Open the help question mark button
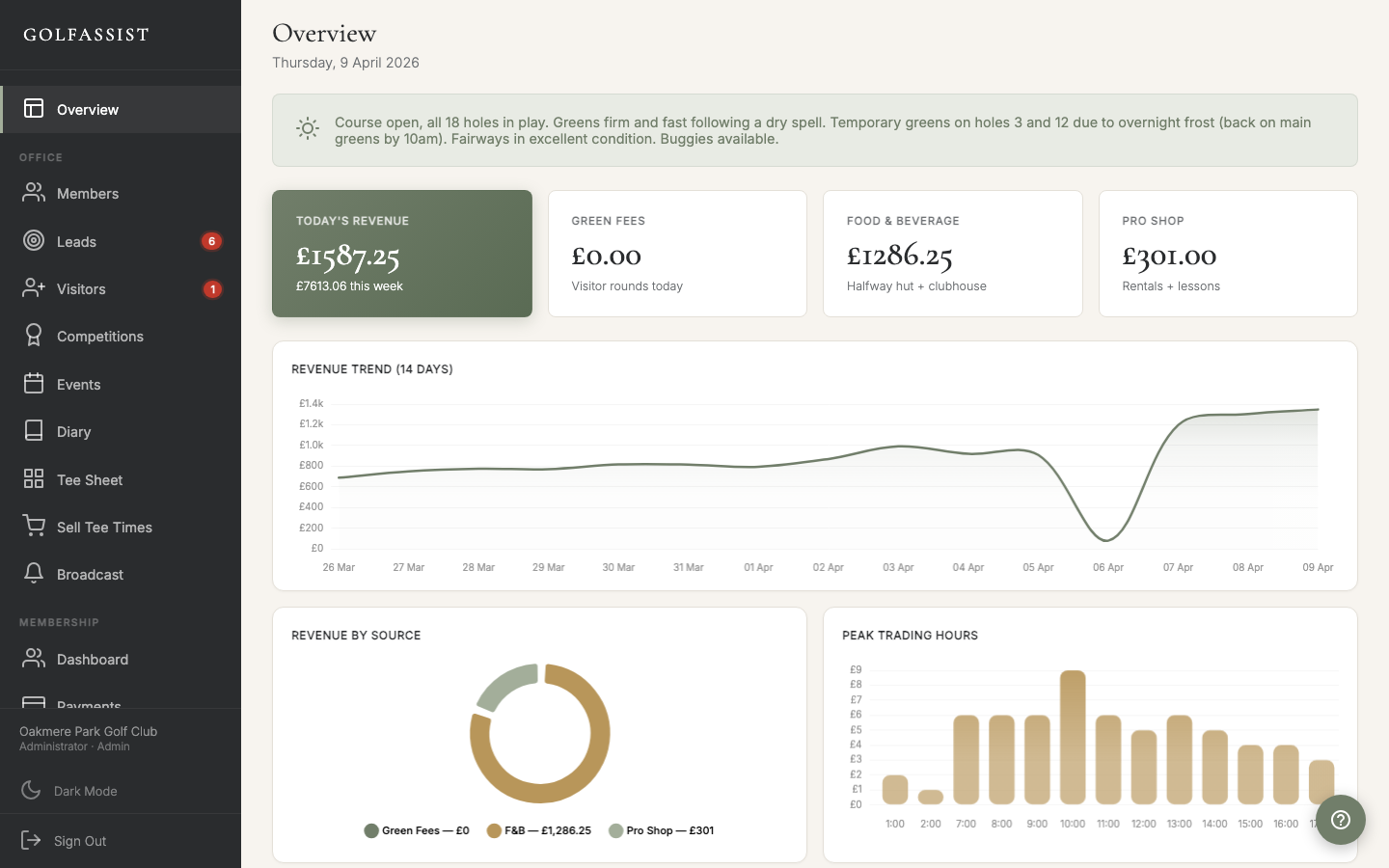This screenshot has width=1389, height=868. [x=1340, y=820]
